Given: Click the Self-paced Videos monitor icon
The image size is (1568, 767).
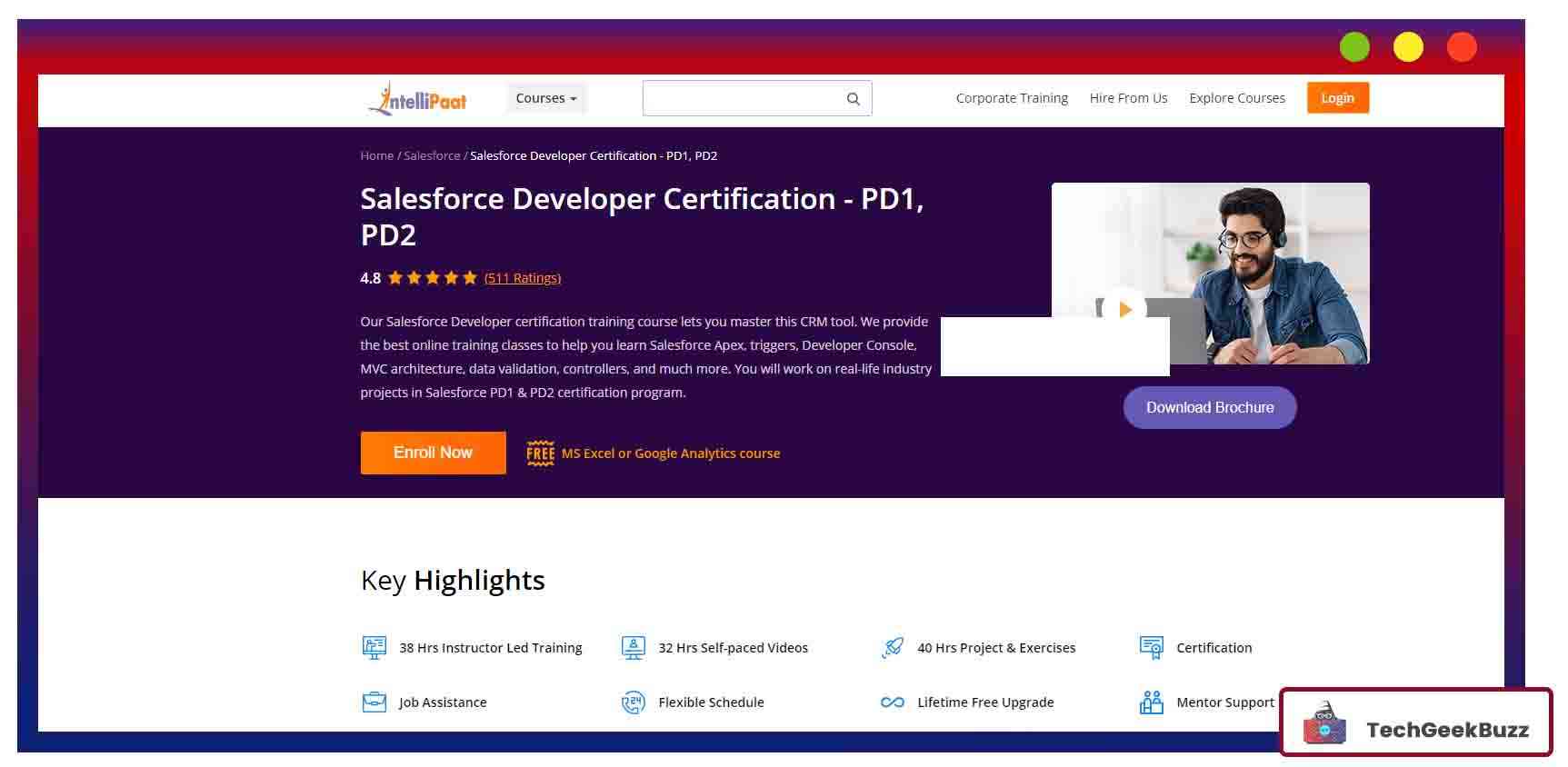Looking at the screenshot, I should (x=634, y=648).
